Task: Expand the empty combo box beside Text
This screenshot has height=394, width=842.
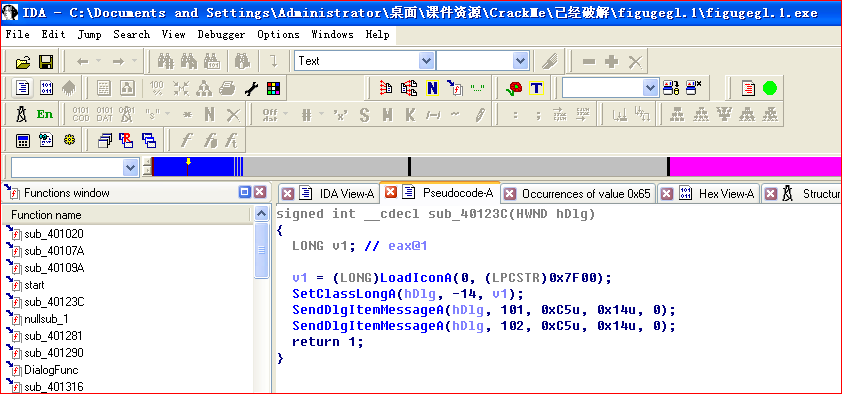Action: click(x=520, y=61)
